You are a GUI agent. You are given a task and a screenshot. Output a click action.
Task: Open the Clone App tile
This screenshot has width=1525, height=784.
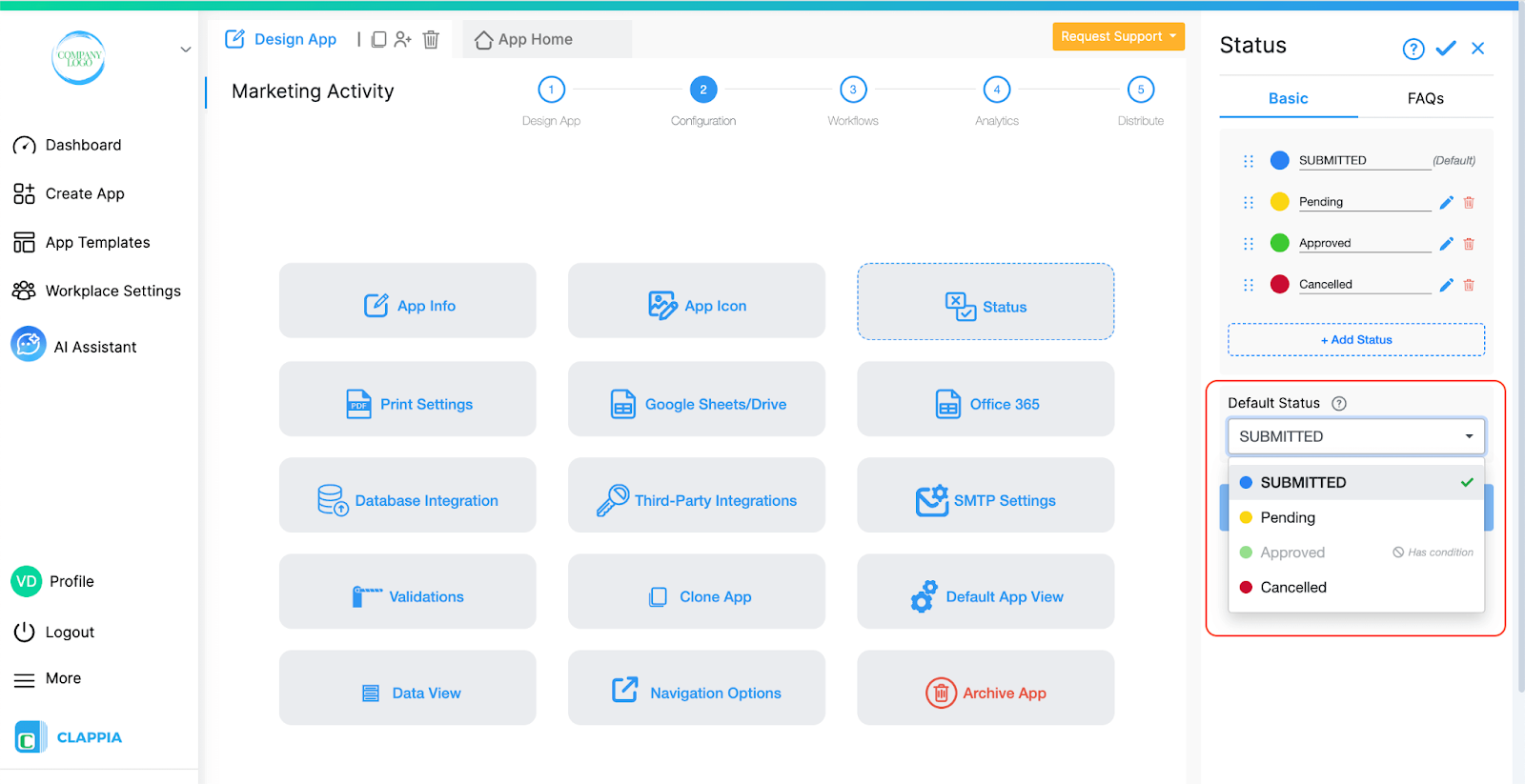point(697,592)
